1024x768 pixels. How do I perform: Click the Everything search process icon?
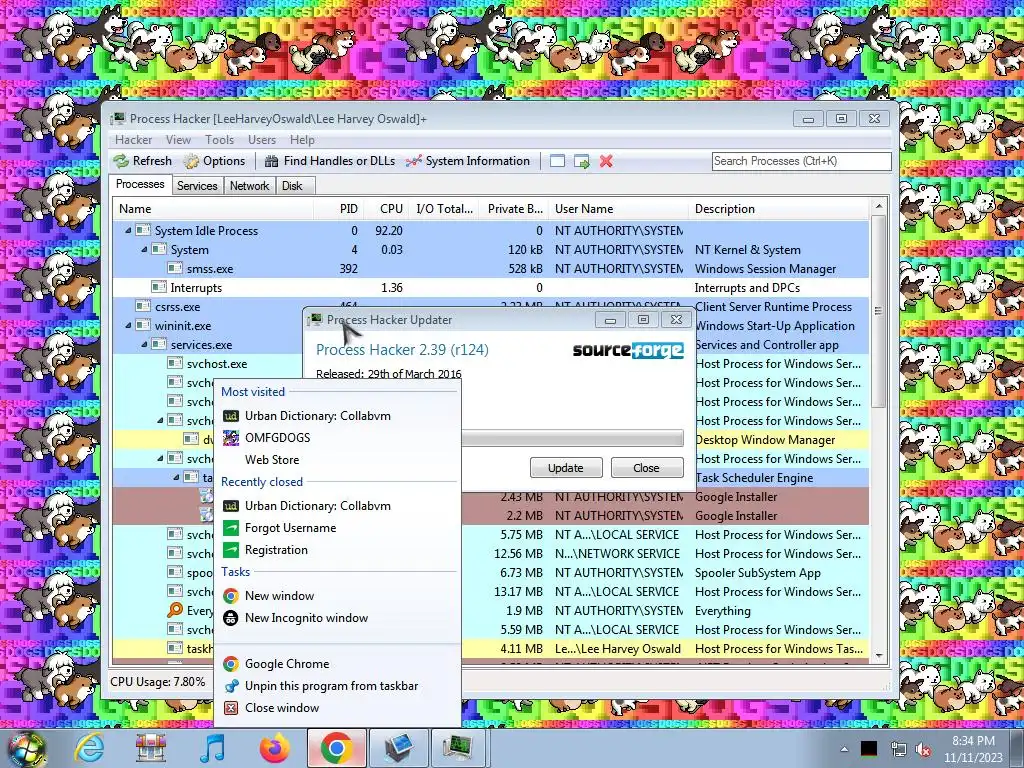coord(174,610)
